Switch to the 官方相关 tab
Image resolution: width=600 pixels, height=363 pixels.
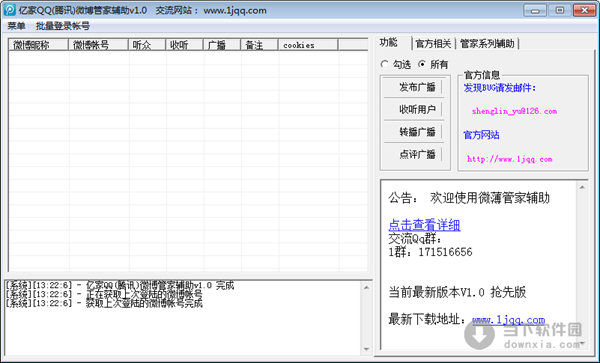tap(433, 44)
